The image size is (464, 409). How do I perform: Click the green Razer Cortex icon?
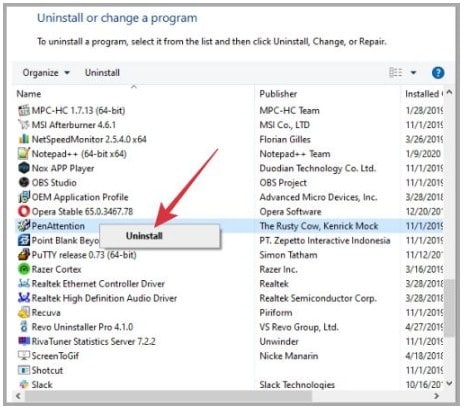click(x=24, y=269)
